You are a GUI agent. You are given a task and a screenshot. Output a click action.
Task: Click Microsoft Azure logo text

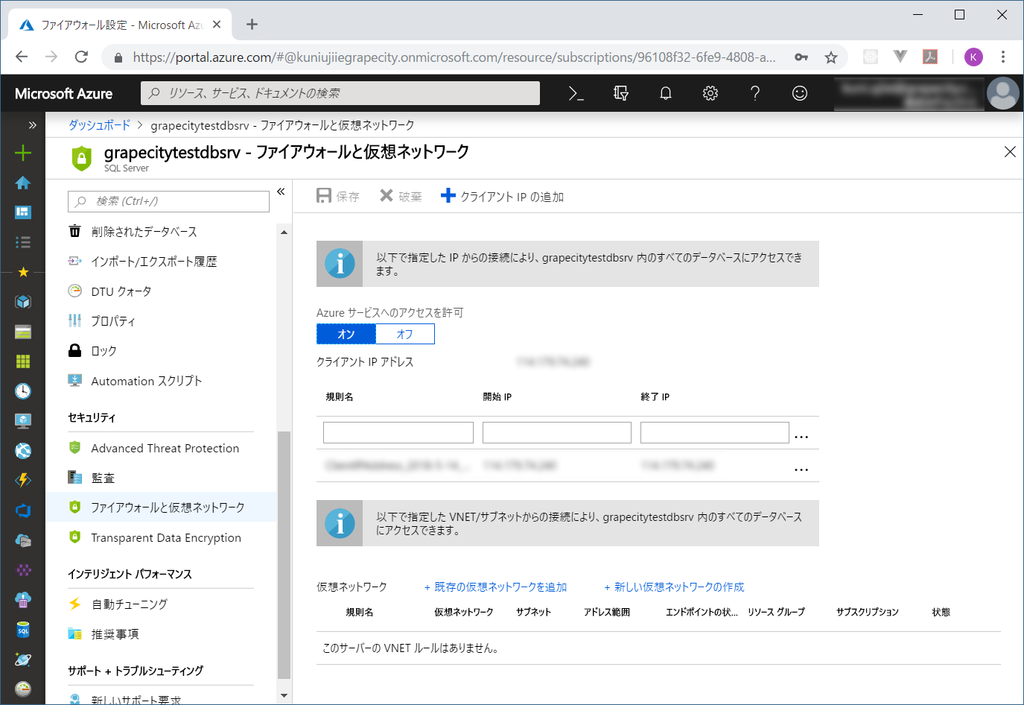(63, 93)
